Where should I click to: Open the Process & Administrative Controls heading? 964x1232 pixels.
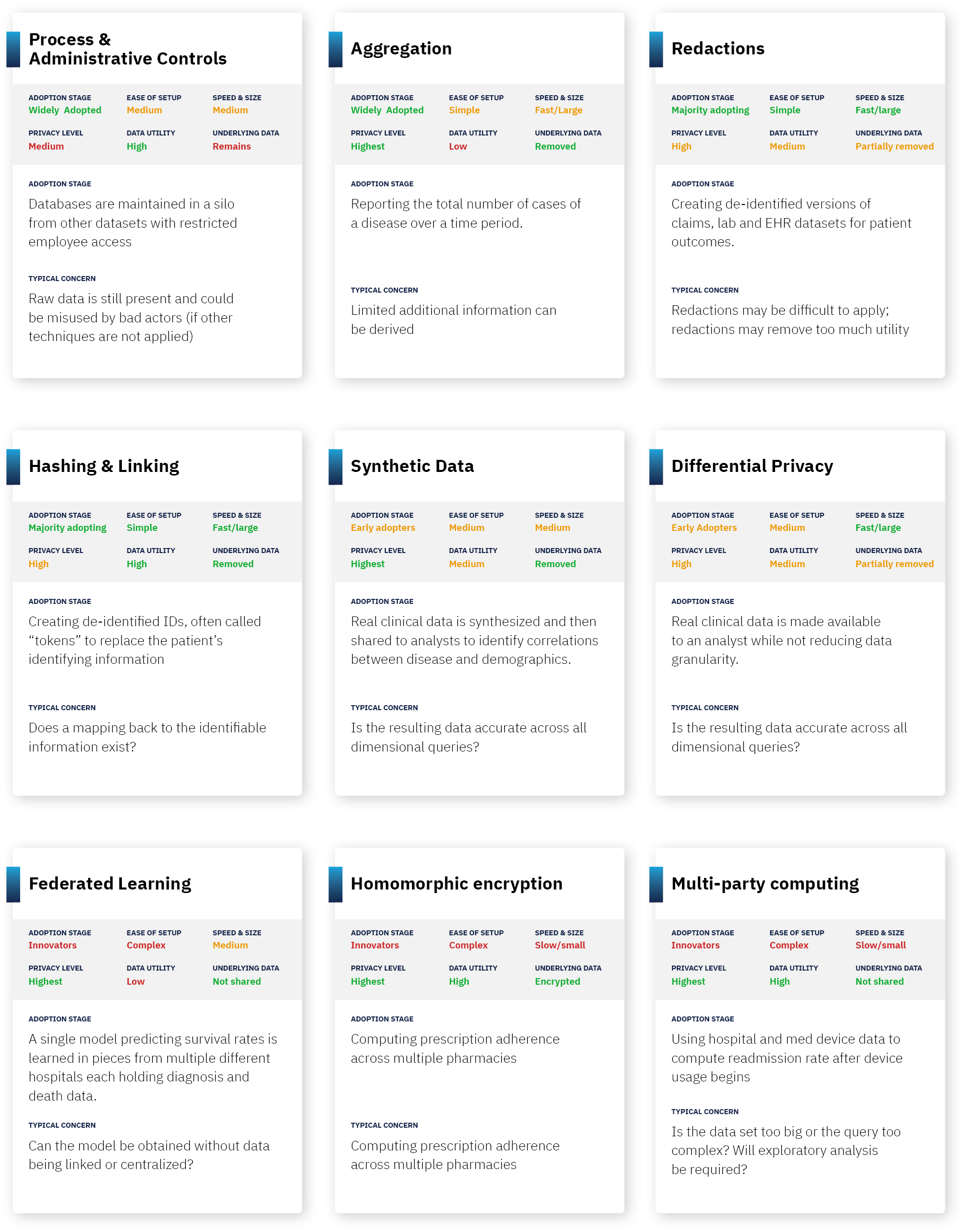pyautogui.click(x=127, y=49)
